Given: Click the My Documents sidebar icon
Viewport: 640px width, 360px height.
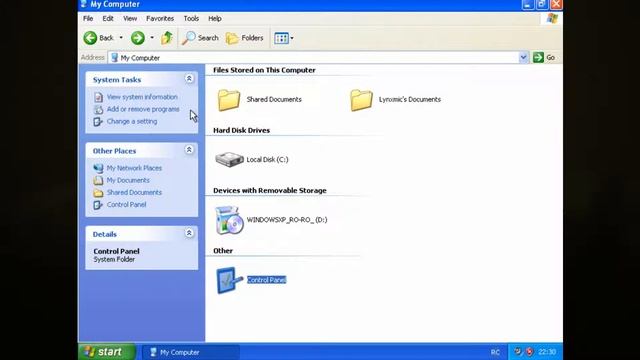Looking at the screenshot, I should click(98, 180).
